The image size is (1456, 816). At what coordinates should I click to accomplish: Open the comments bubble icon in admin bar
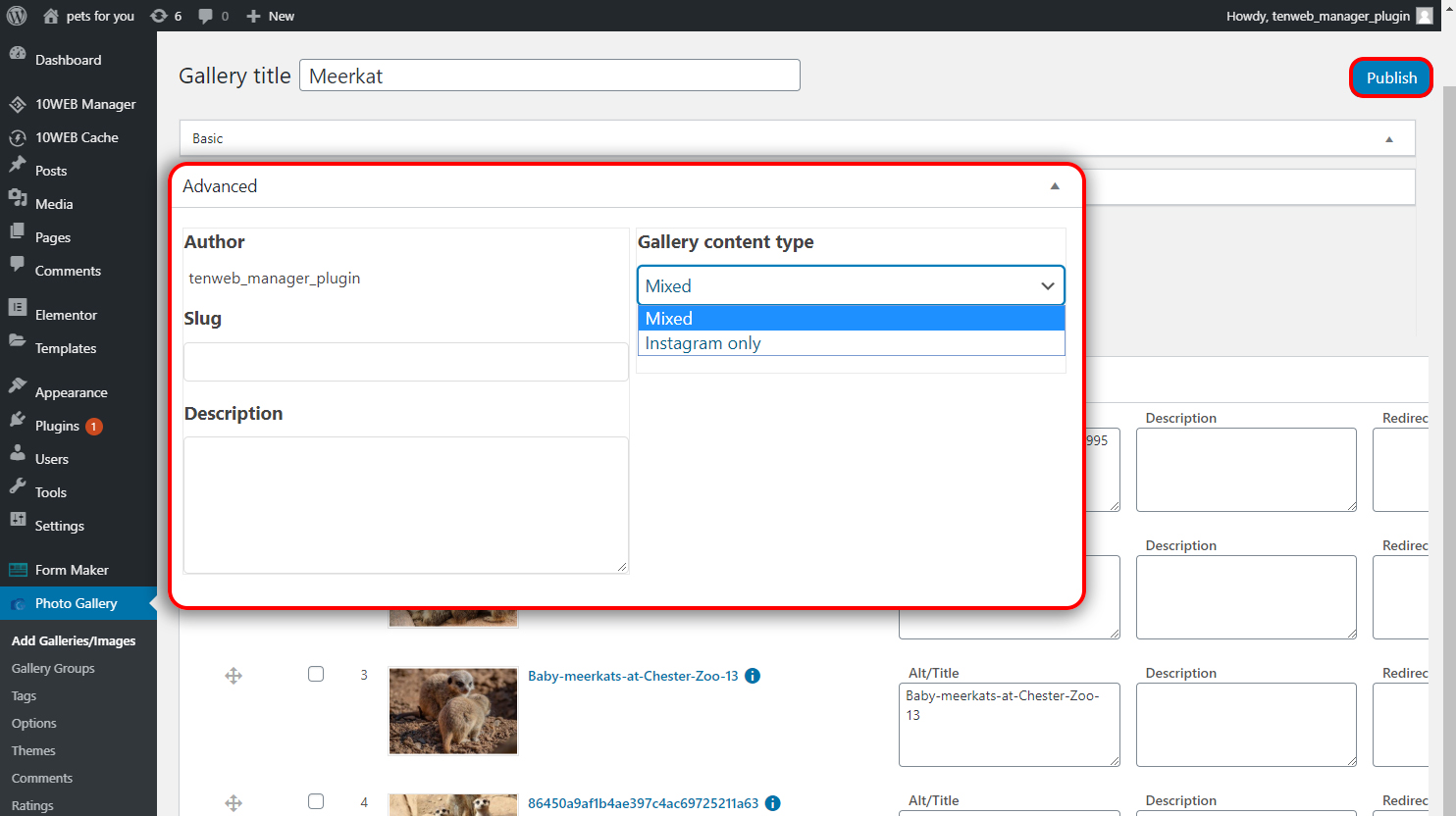click(x=205, y=16)
